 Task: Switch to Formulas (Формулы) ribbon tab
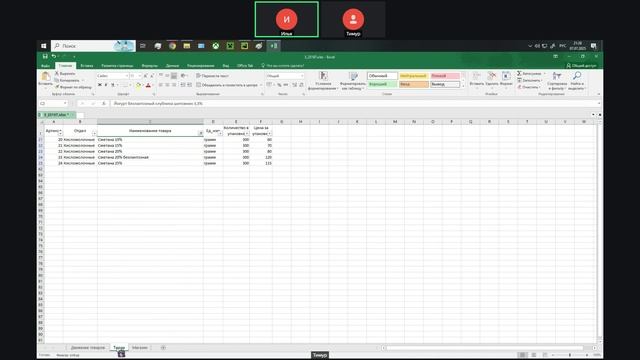click(149, 65)
